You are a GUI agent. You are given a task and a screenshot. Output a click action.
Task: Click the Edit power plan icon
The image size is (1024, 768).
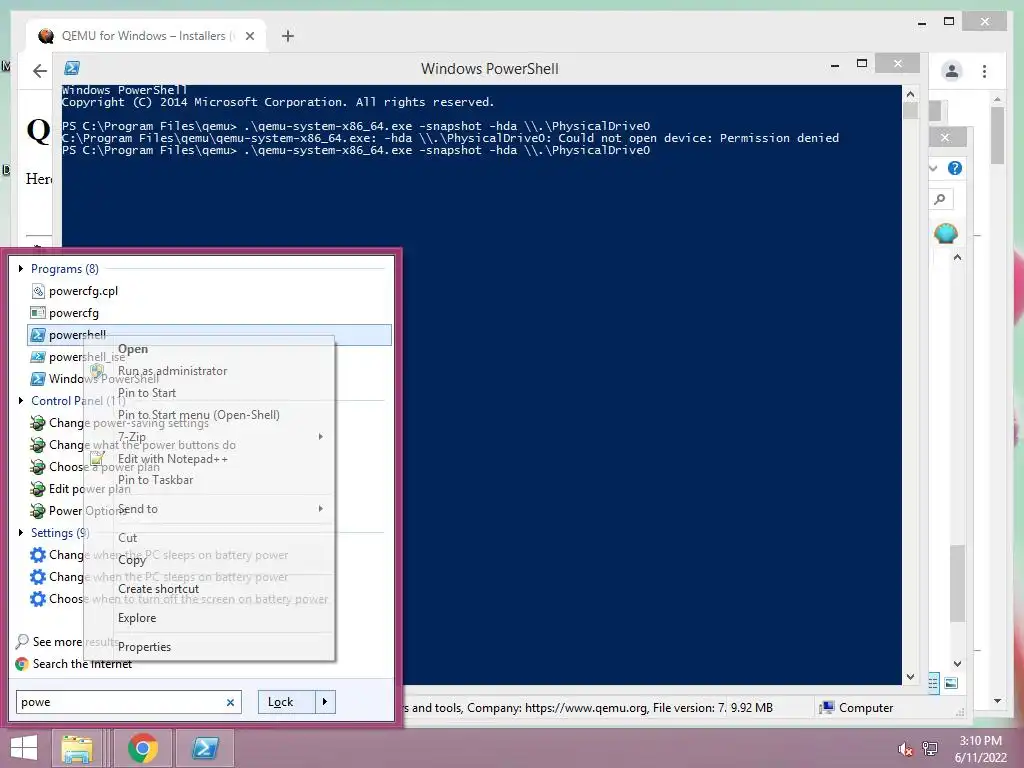coord(38,488)
